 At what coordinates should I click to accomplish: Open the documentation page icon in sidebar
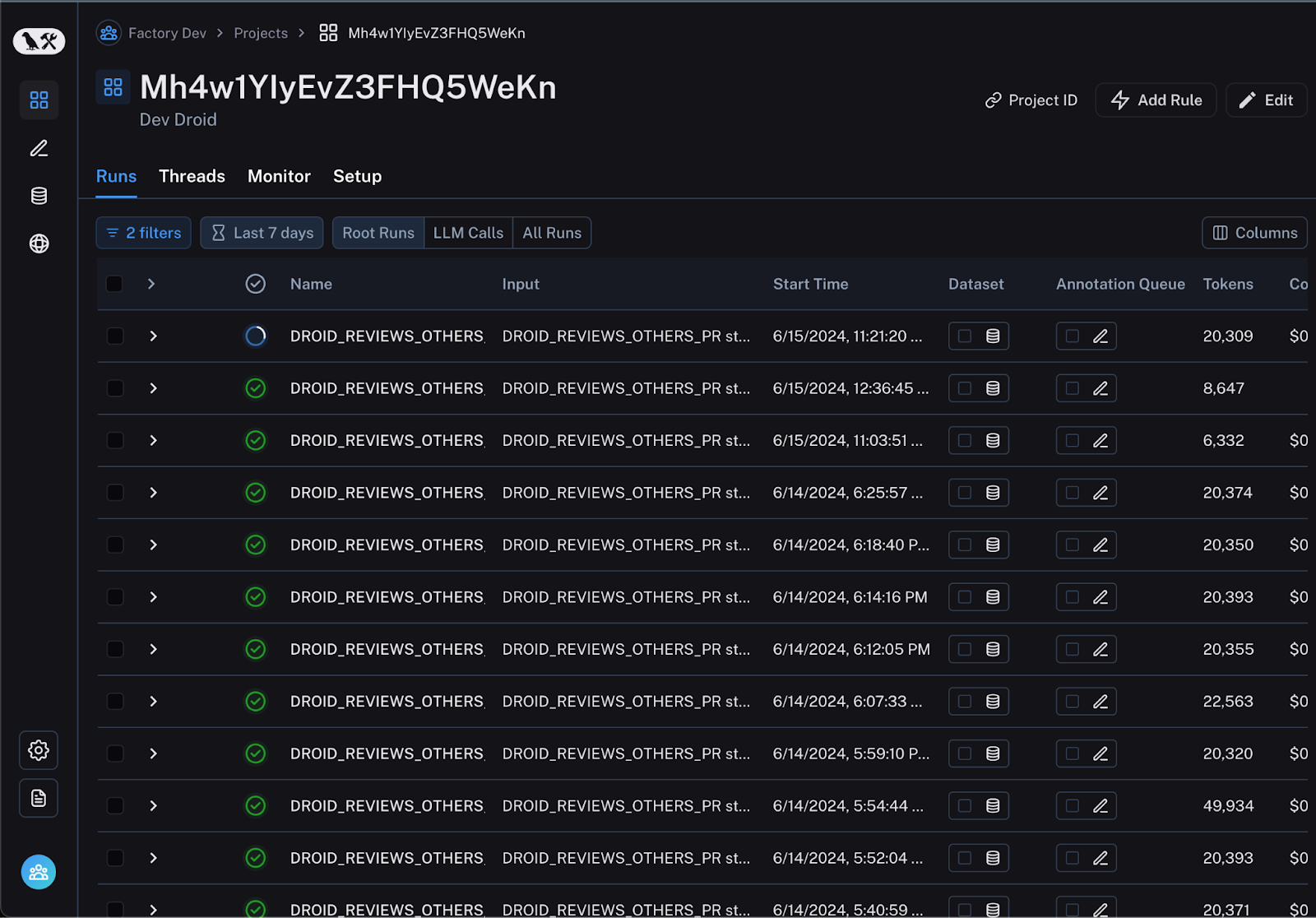click(39, 798)
